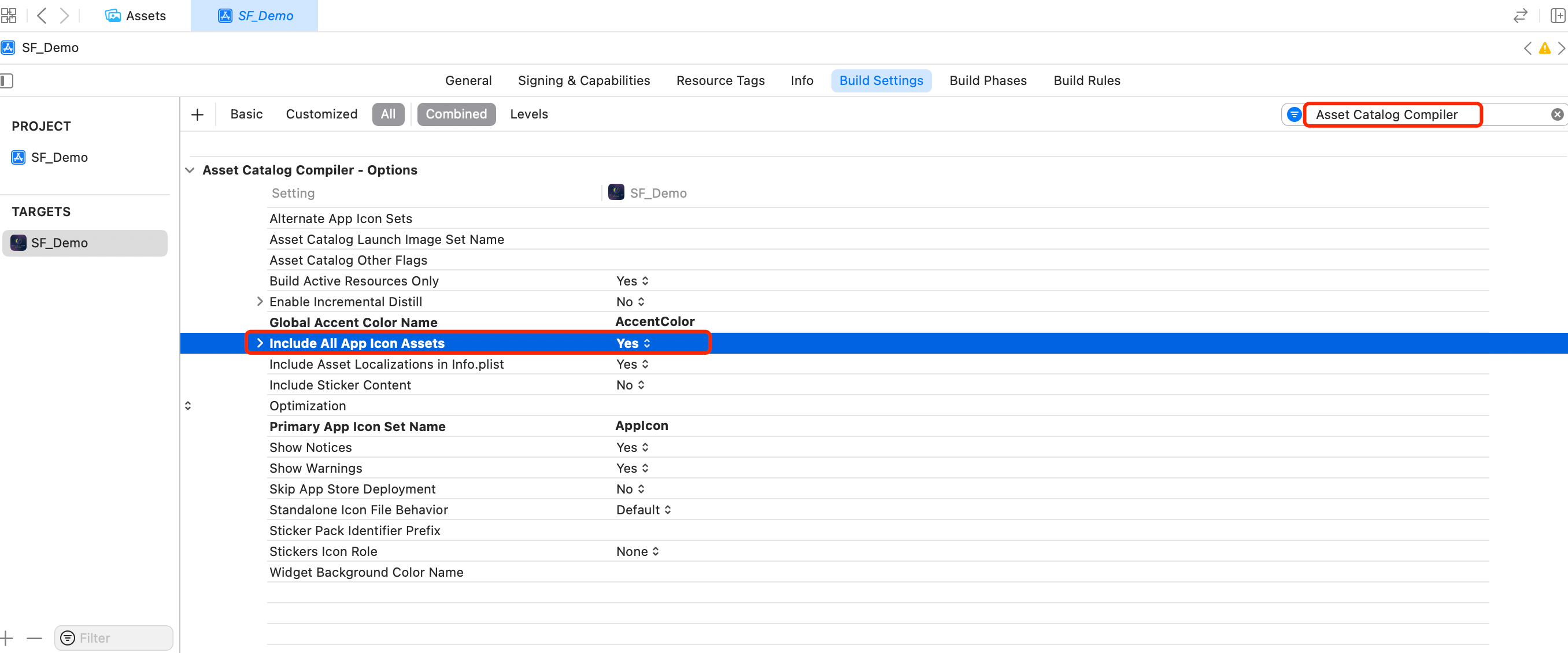Remove selected target with minus button
The height and width of the screenshot is (653, 1568).
point(35,638)
